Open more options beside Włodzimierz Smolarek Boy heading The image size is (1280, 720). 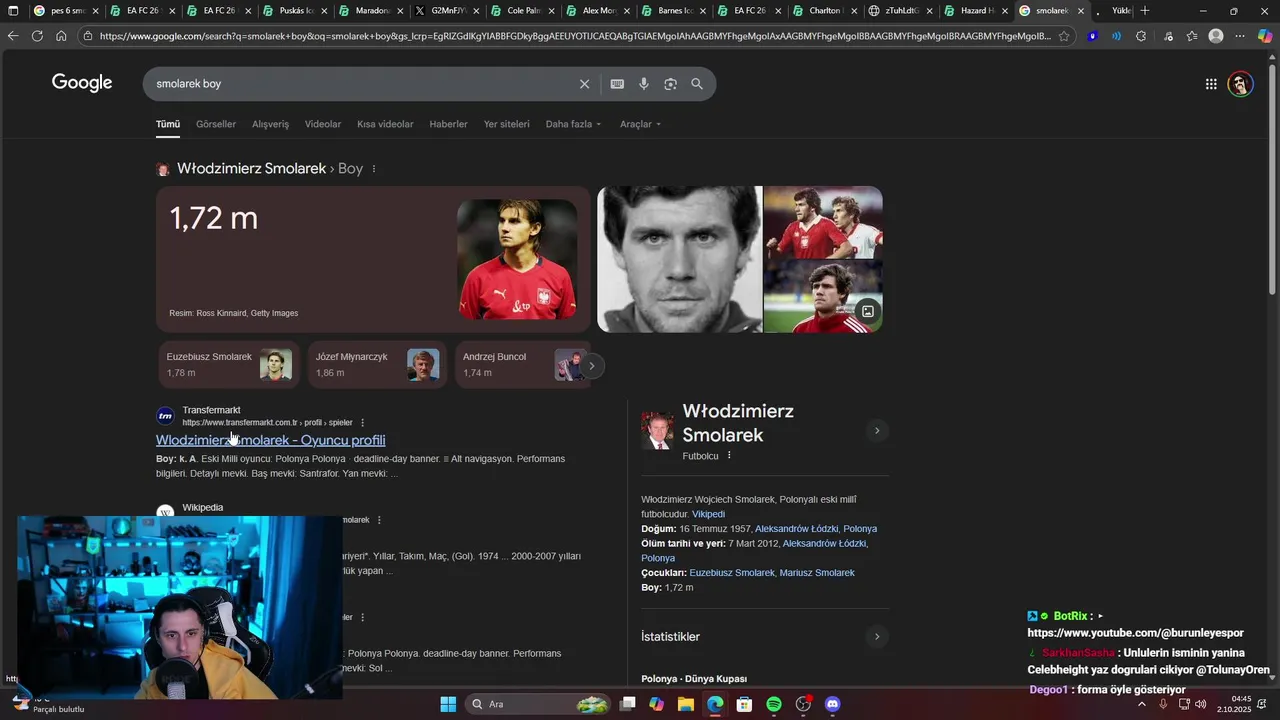click(374, 169)
